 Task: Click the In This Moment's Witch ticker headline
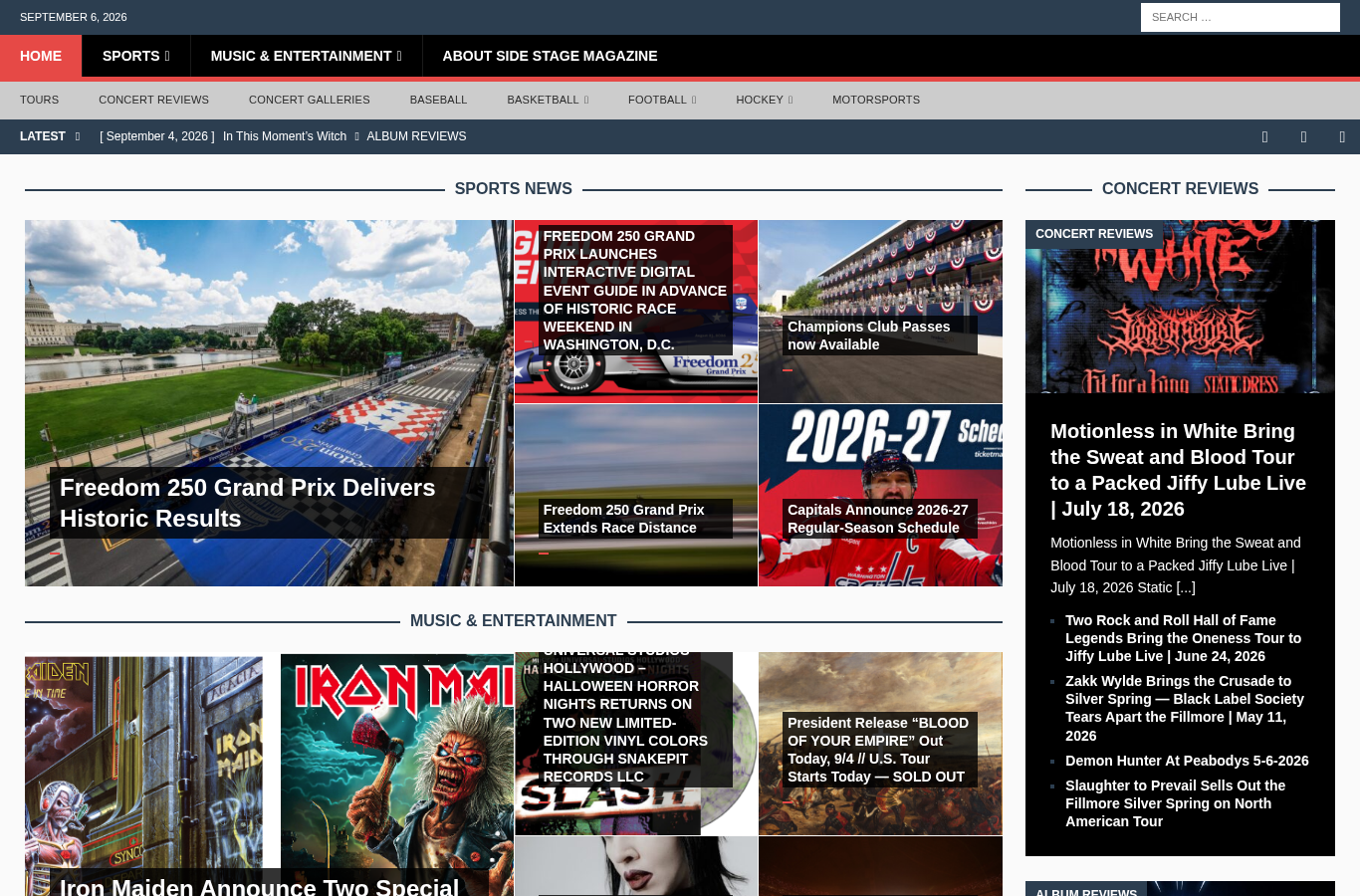click(x=285, y=136)
